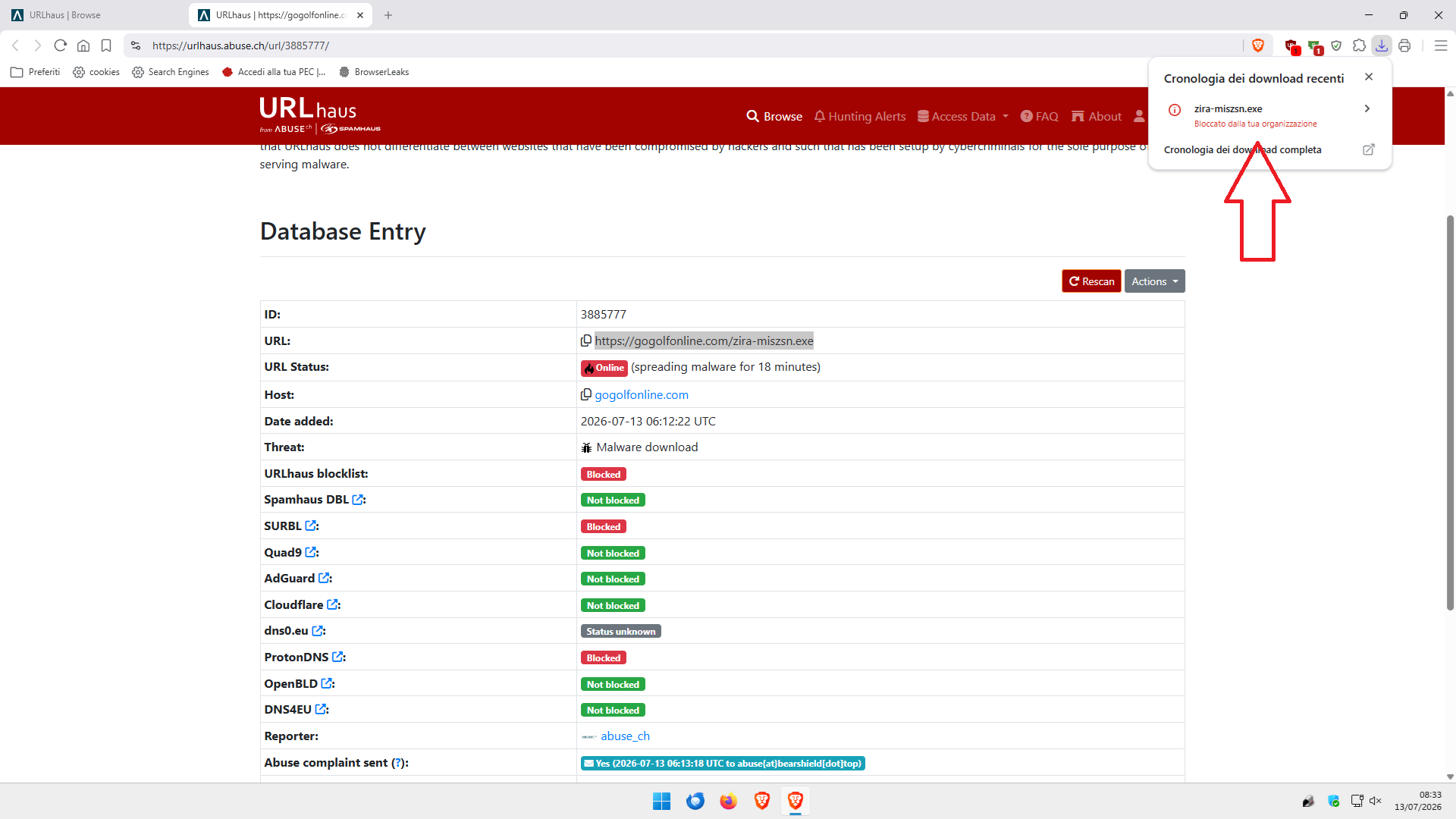This screenshot has width=1456, height=819.
Task: Click the browser forward arrow
Action: 37,45
